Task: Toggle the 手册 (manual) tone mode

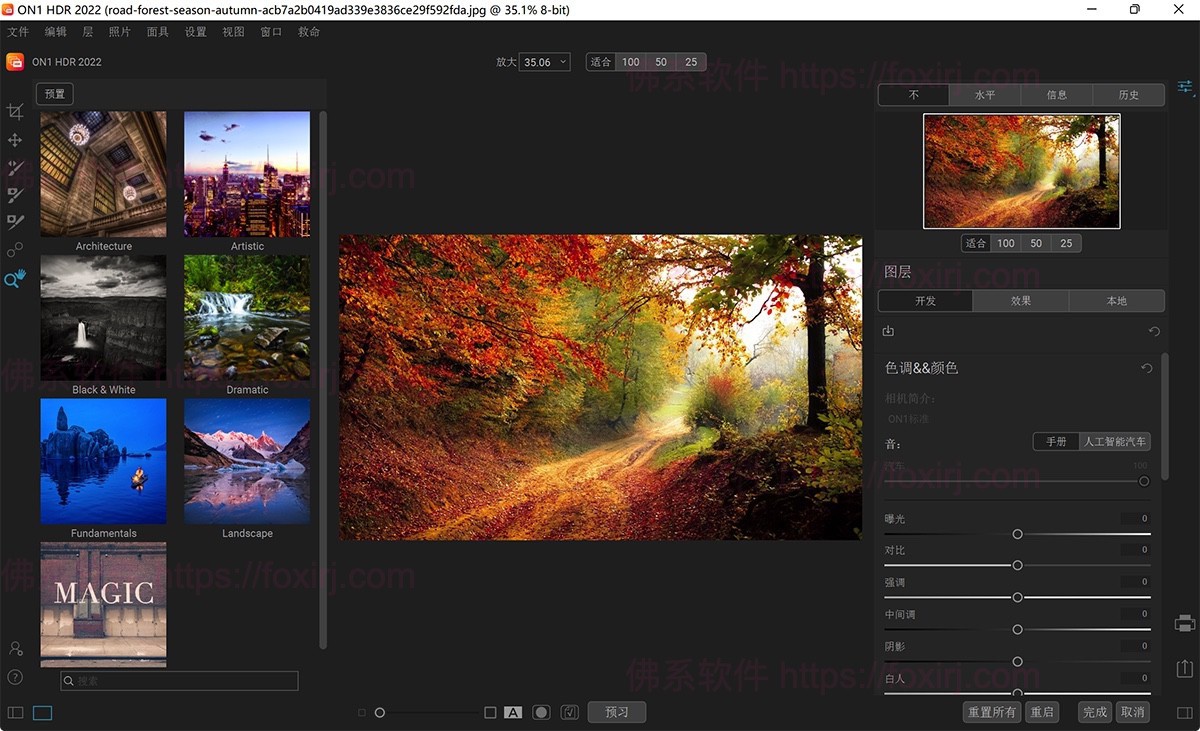Action: [1056, 442]
